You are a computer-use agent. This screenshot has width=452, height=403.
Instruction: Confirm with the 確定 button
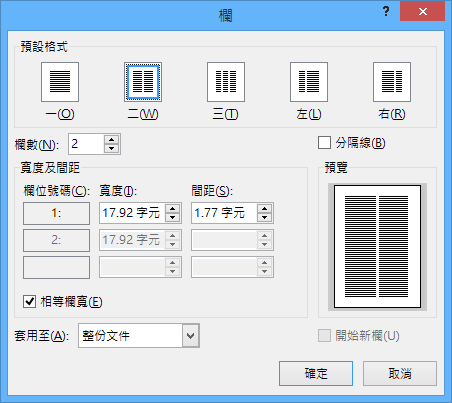[316, 374]
